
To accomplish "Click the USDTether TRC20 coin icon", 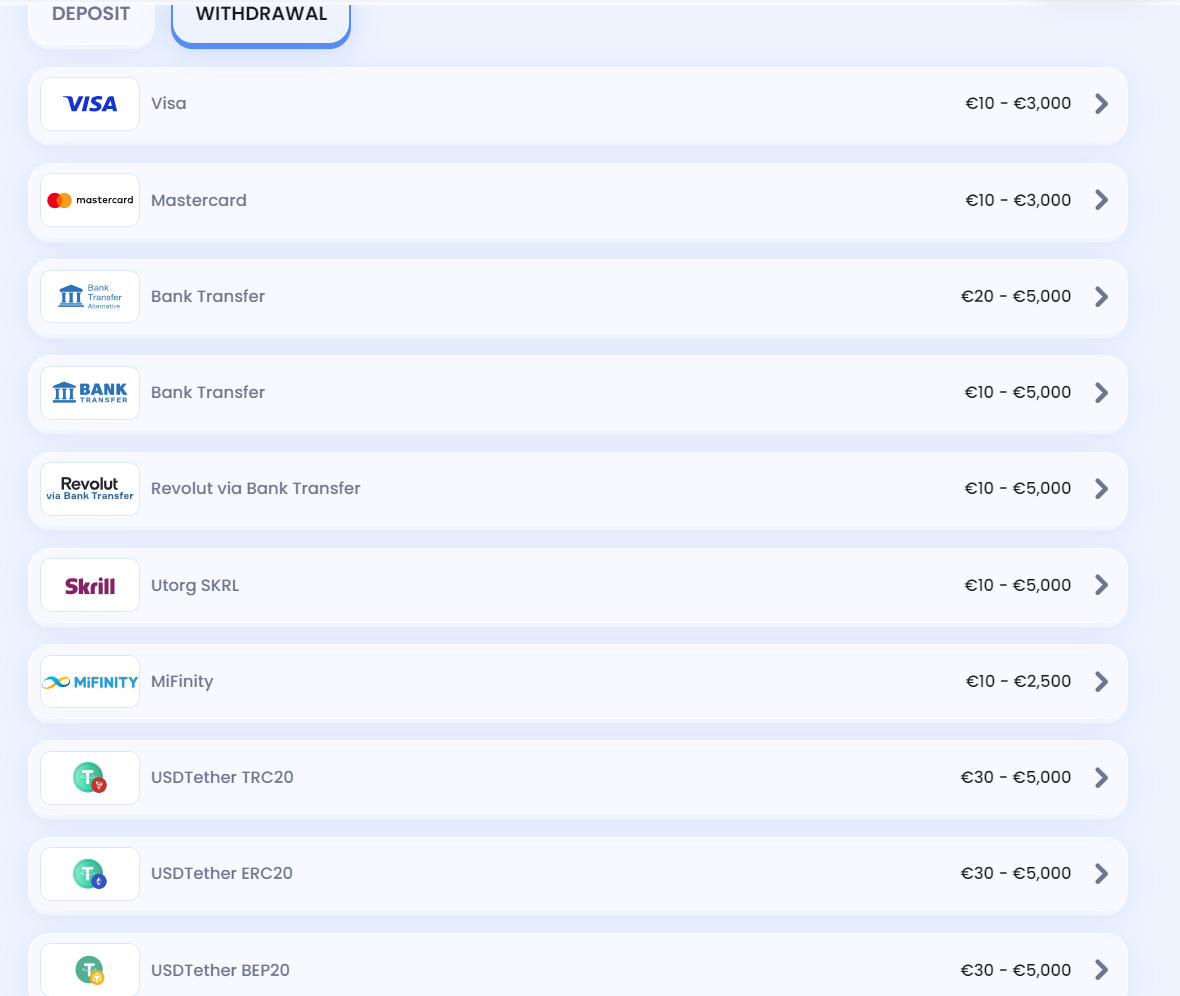I will coord(90,778).
